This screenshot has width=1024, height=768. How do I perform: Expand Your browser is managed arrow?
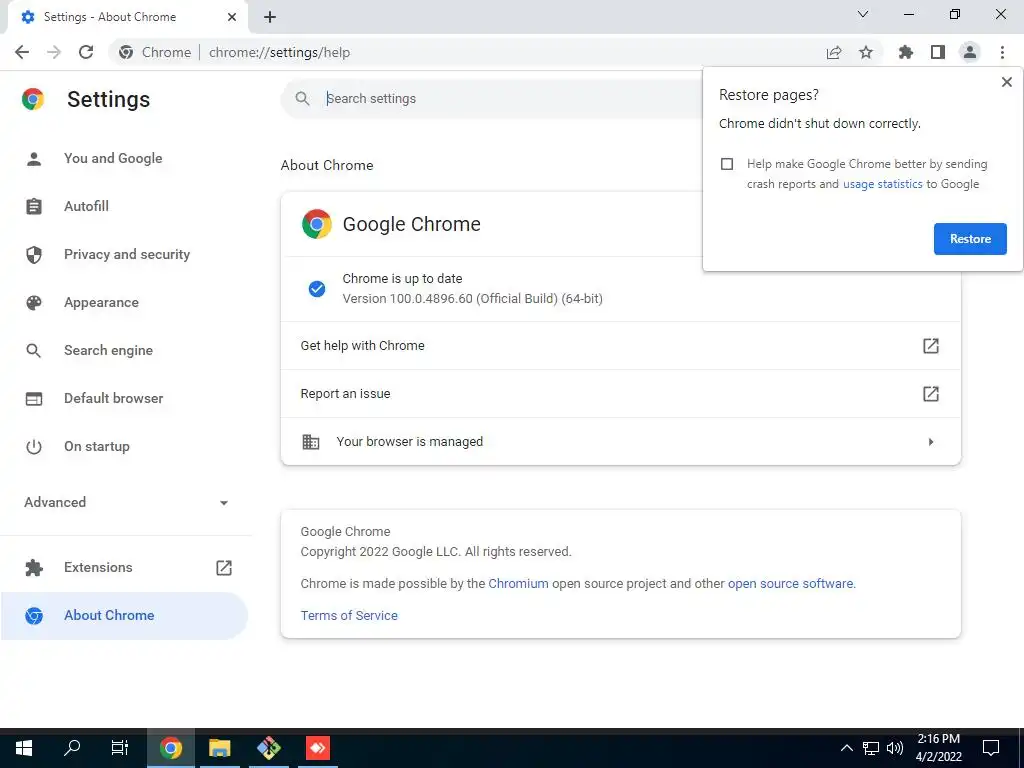coord(931,442)
